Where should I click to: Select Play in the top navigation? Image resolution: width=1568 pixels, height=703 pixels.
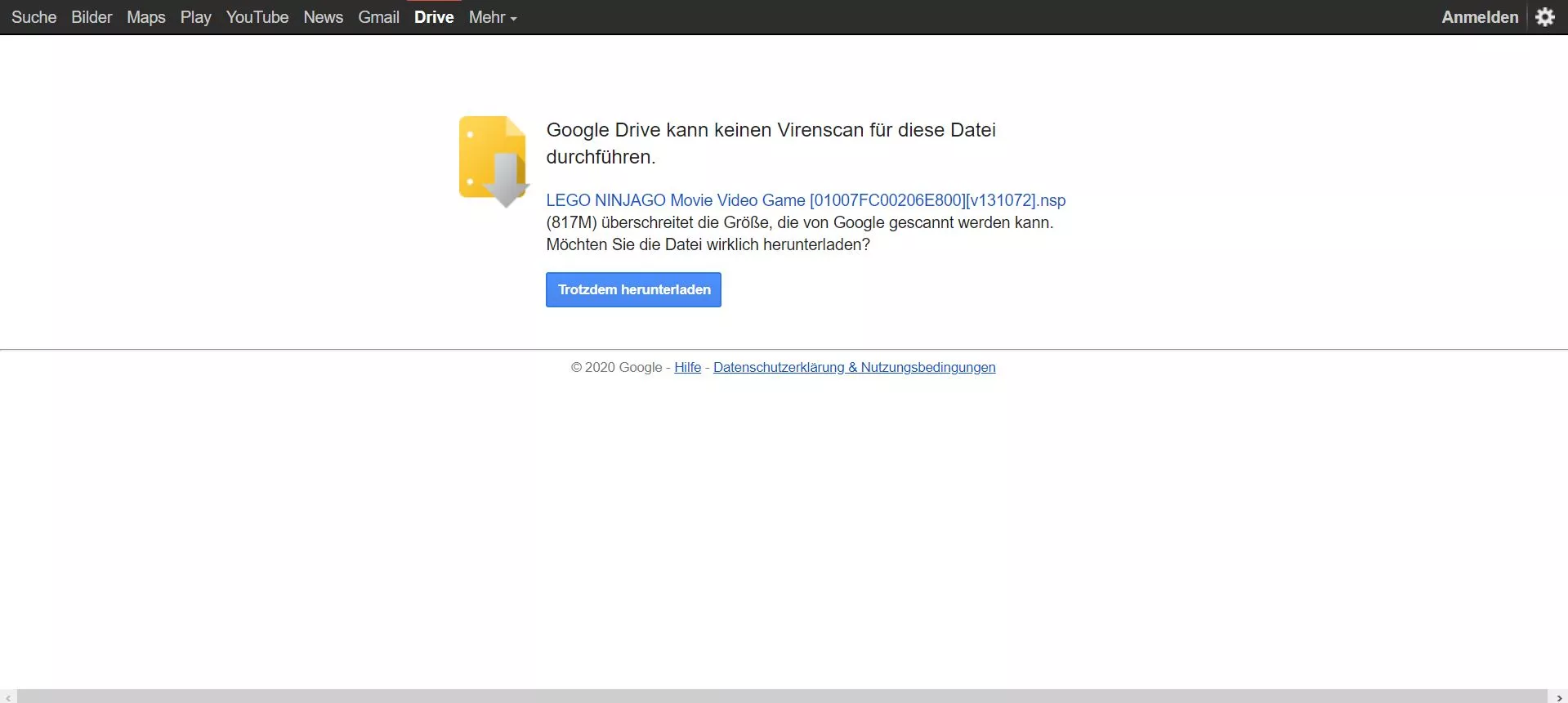(195, 17)
